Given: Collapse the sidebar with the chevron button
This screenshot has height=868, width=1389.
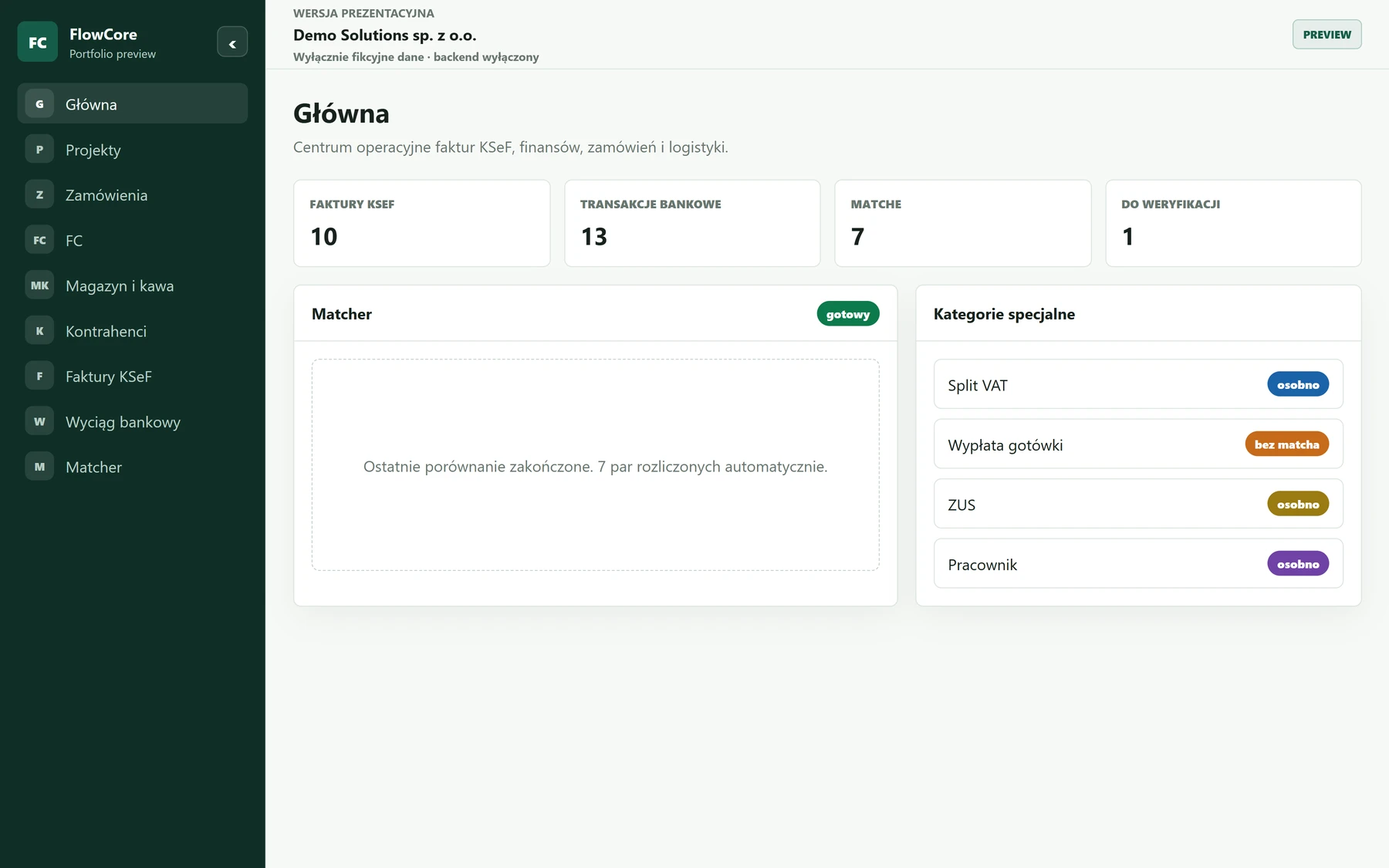Looking at the screenshot, I should pyautogui.click(x=232, y=42).
